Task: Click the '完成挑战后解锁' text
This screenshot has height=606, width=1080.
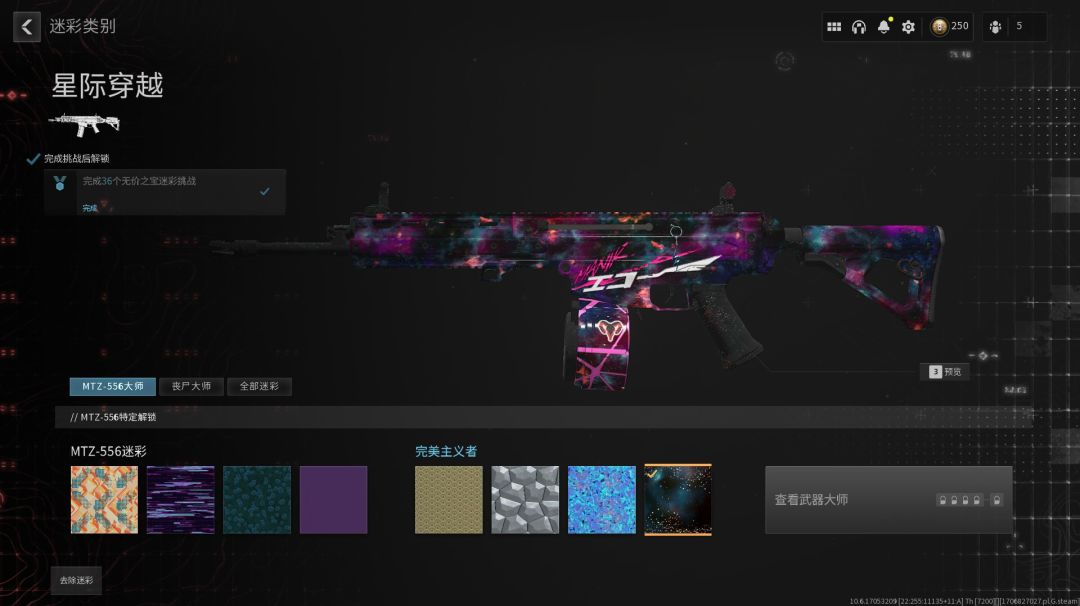Action: pos(76,158)
